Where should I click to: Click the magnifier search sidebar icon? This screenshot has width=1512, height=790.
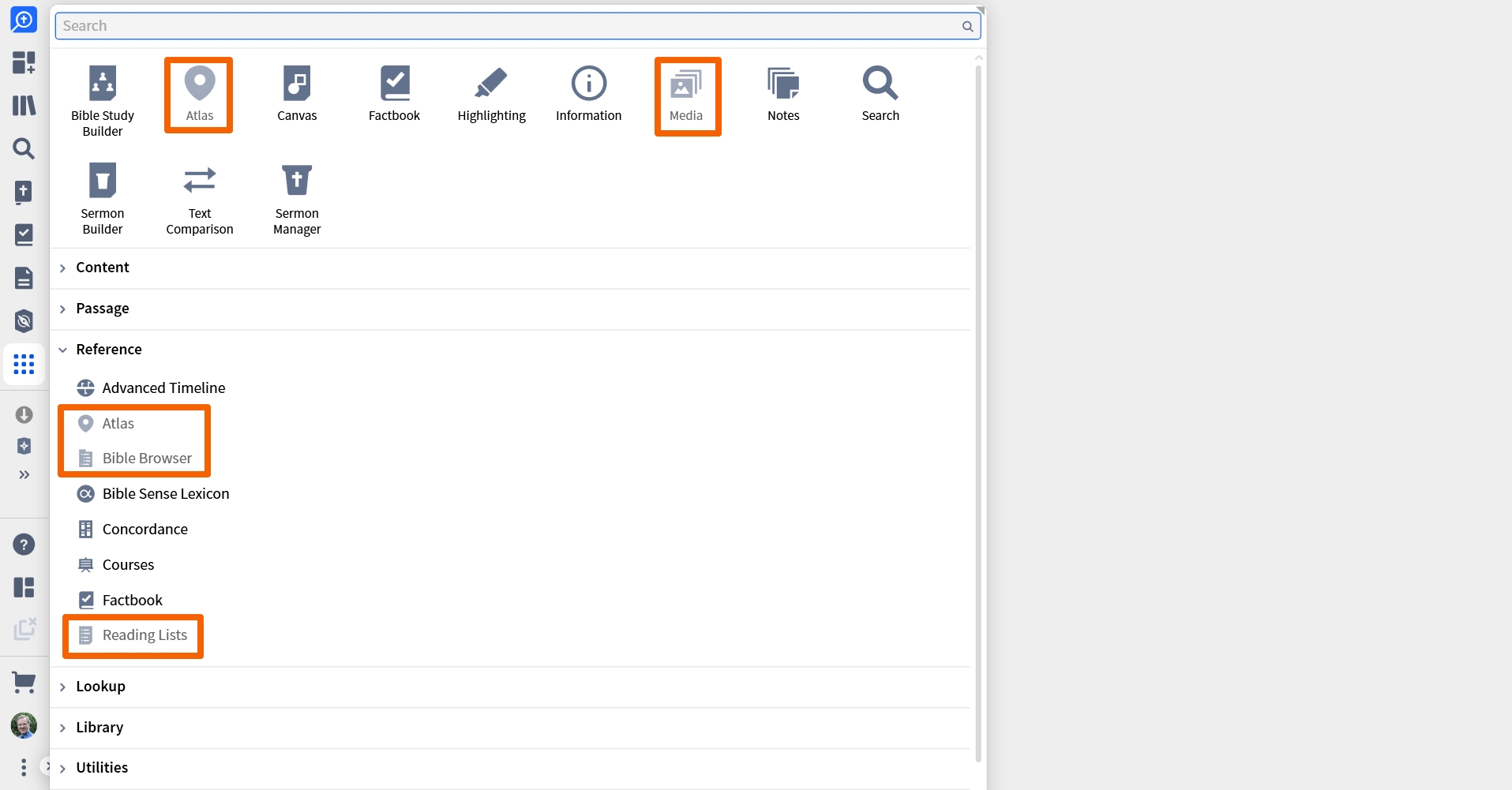click(x=24, y=148)
